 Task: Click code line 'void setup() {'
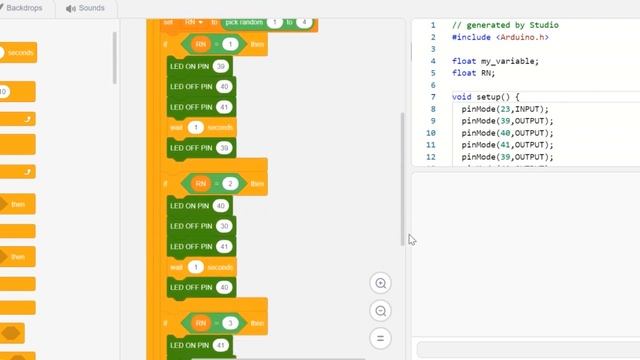[x=486, y=97]
